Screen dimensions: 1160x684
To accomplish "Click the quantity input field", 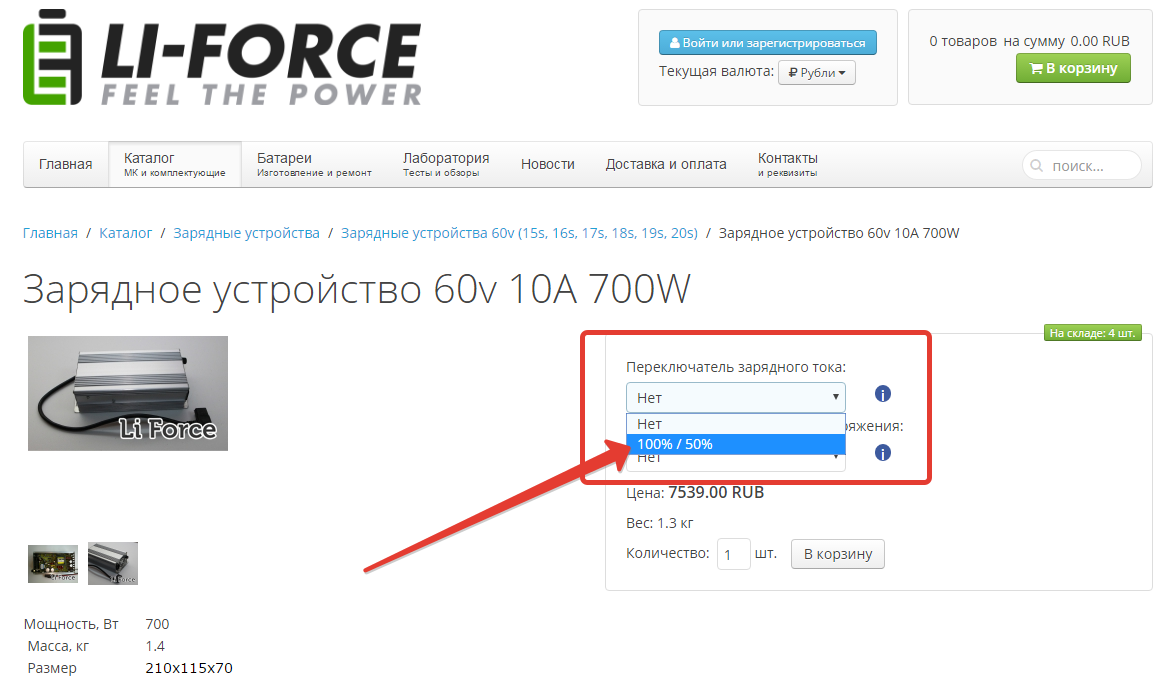I will (x=733, y=554).
